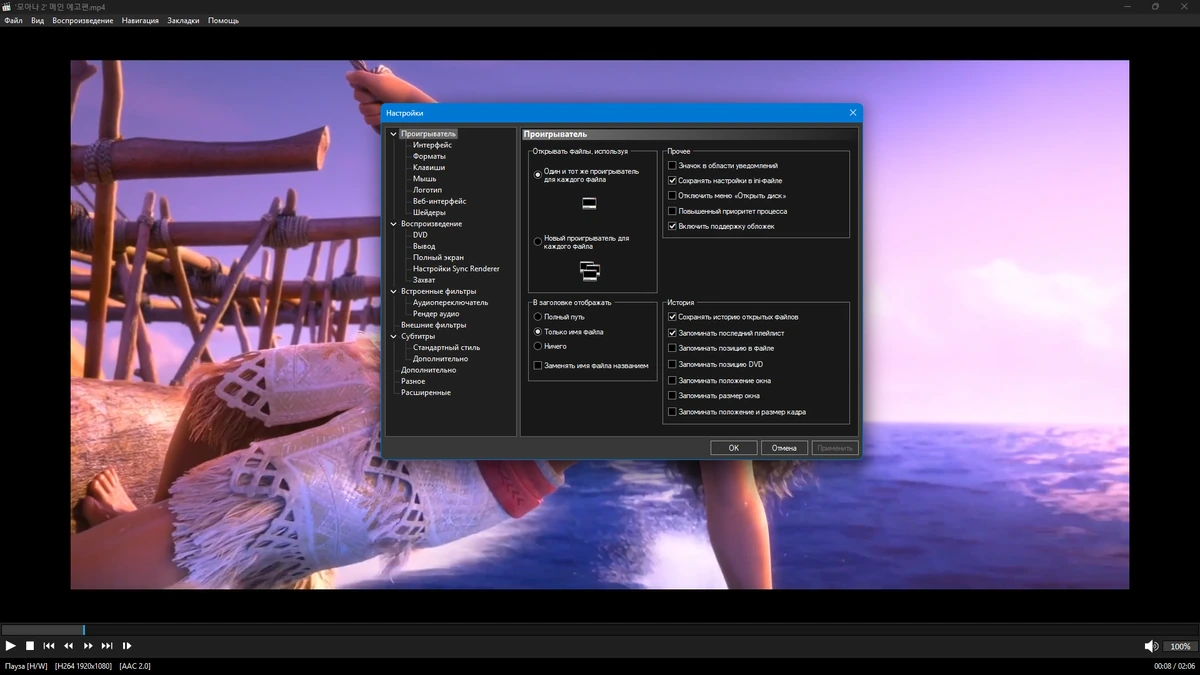1200x675 pixels.
Task: Click the Применить button
Action: click(x=835, y=448)
